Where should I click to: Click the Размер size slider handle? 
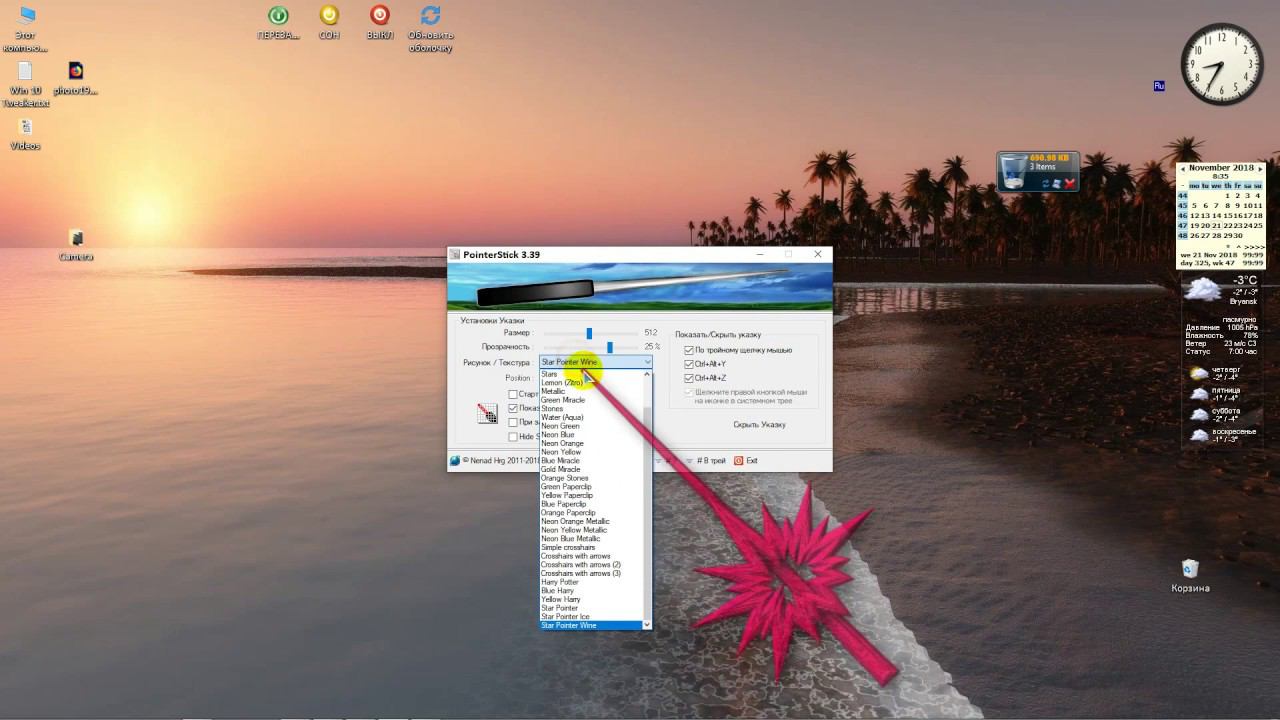pyautogui.click(x=589, y=333)
